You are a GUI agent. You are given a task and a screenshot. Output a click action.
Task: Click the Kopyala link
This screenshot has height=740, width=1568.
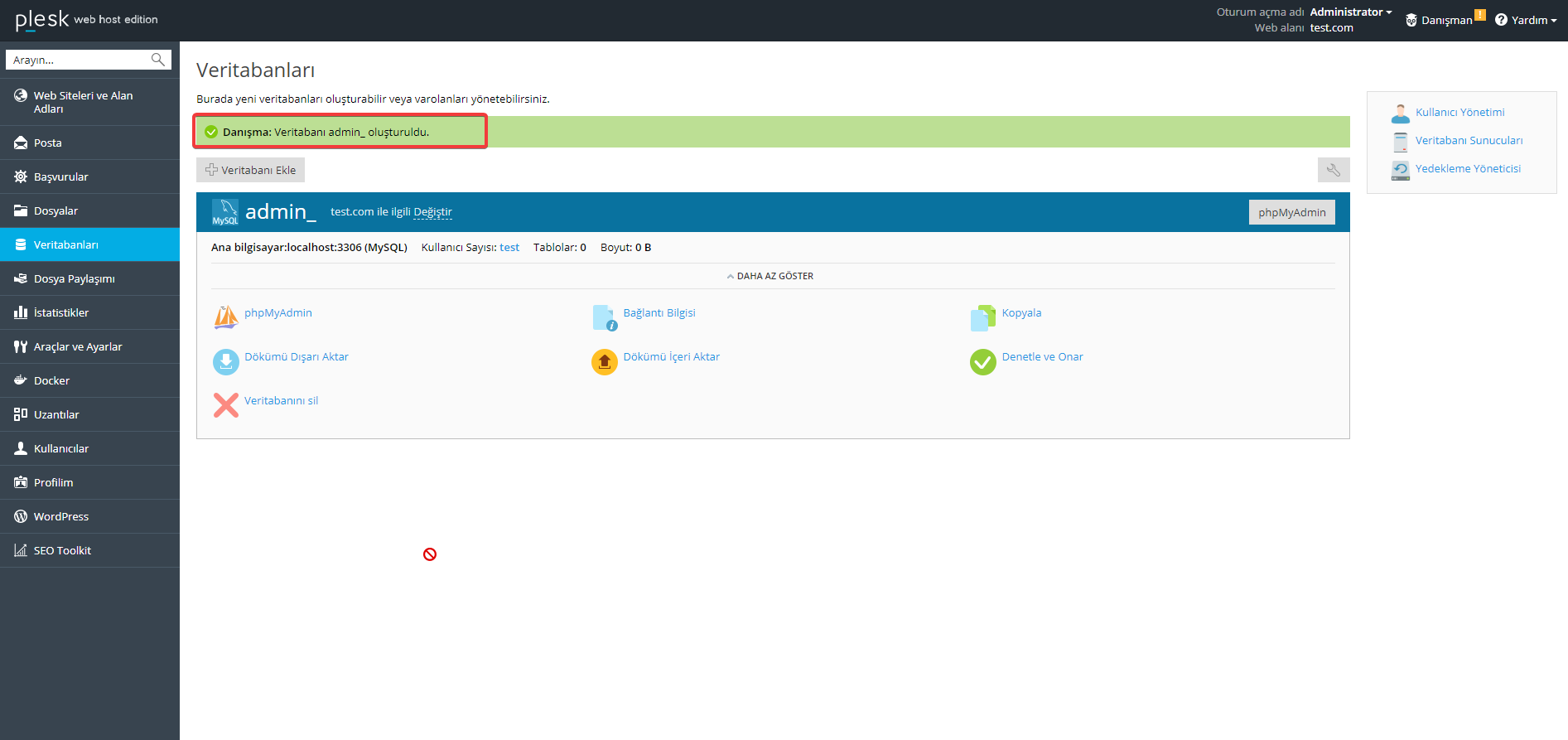coord(1021,312)
